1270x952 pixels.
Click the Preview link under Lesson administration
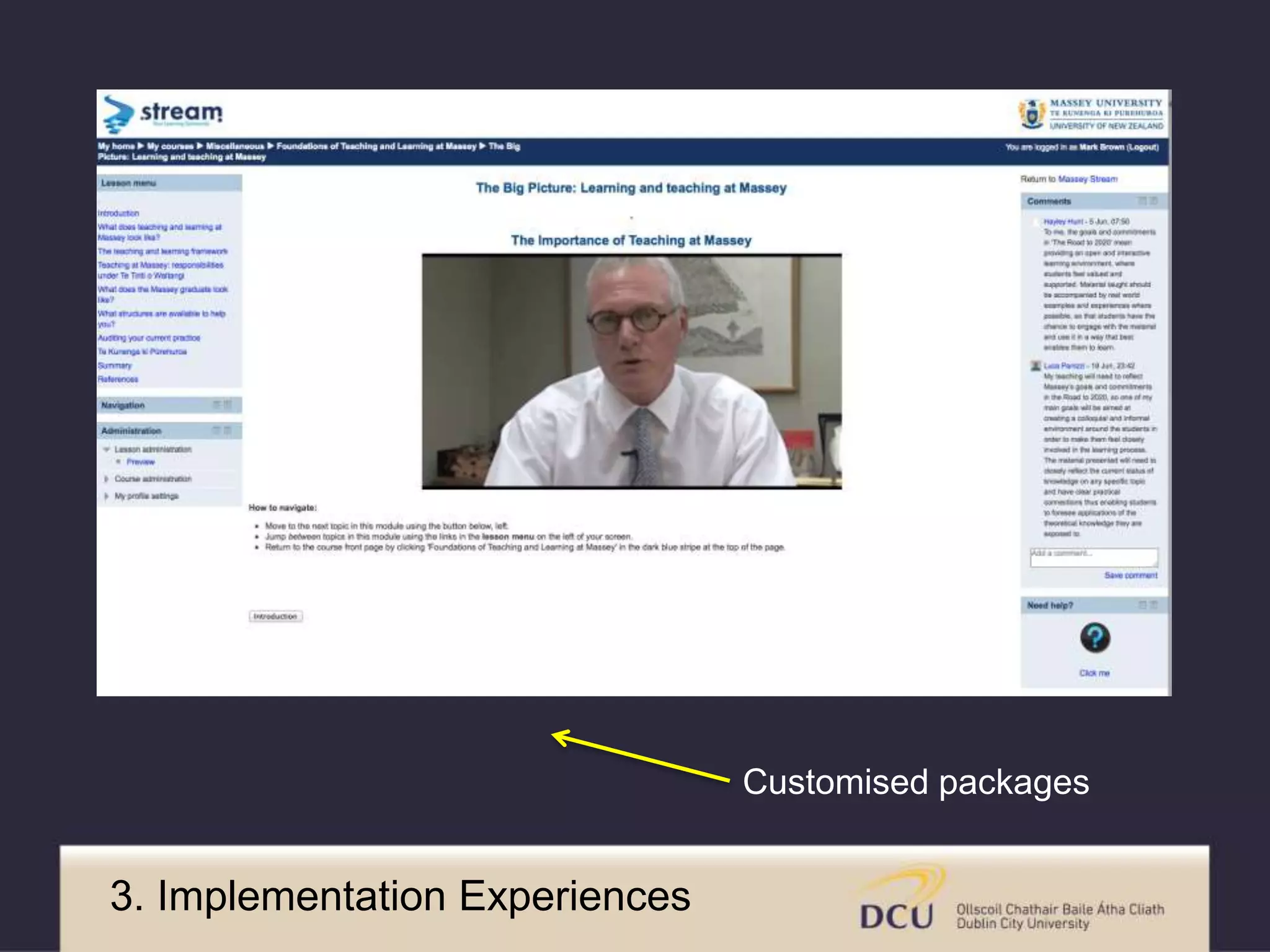tap(141, 462)
